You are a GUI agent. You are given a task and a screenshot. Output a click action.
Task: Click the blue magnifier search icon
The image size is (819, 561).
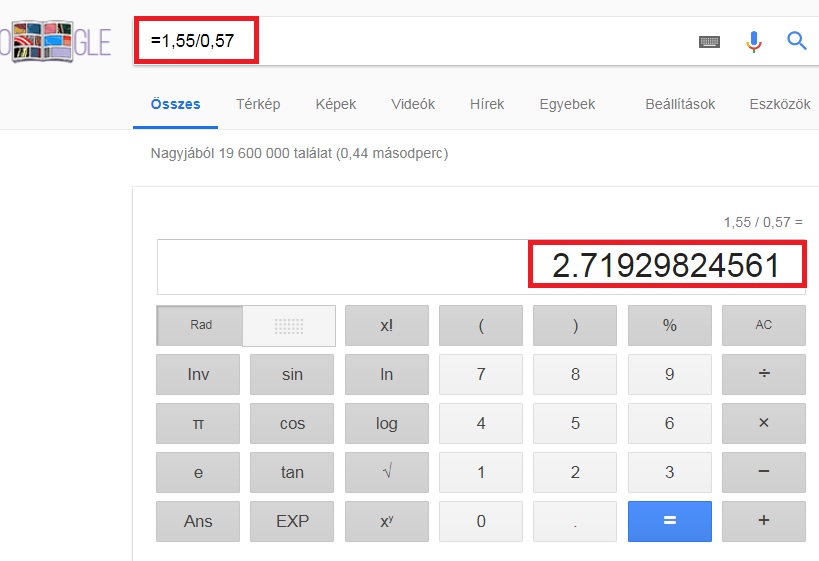click(797, 41)
